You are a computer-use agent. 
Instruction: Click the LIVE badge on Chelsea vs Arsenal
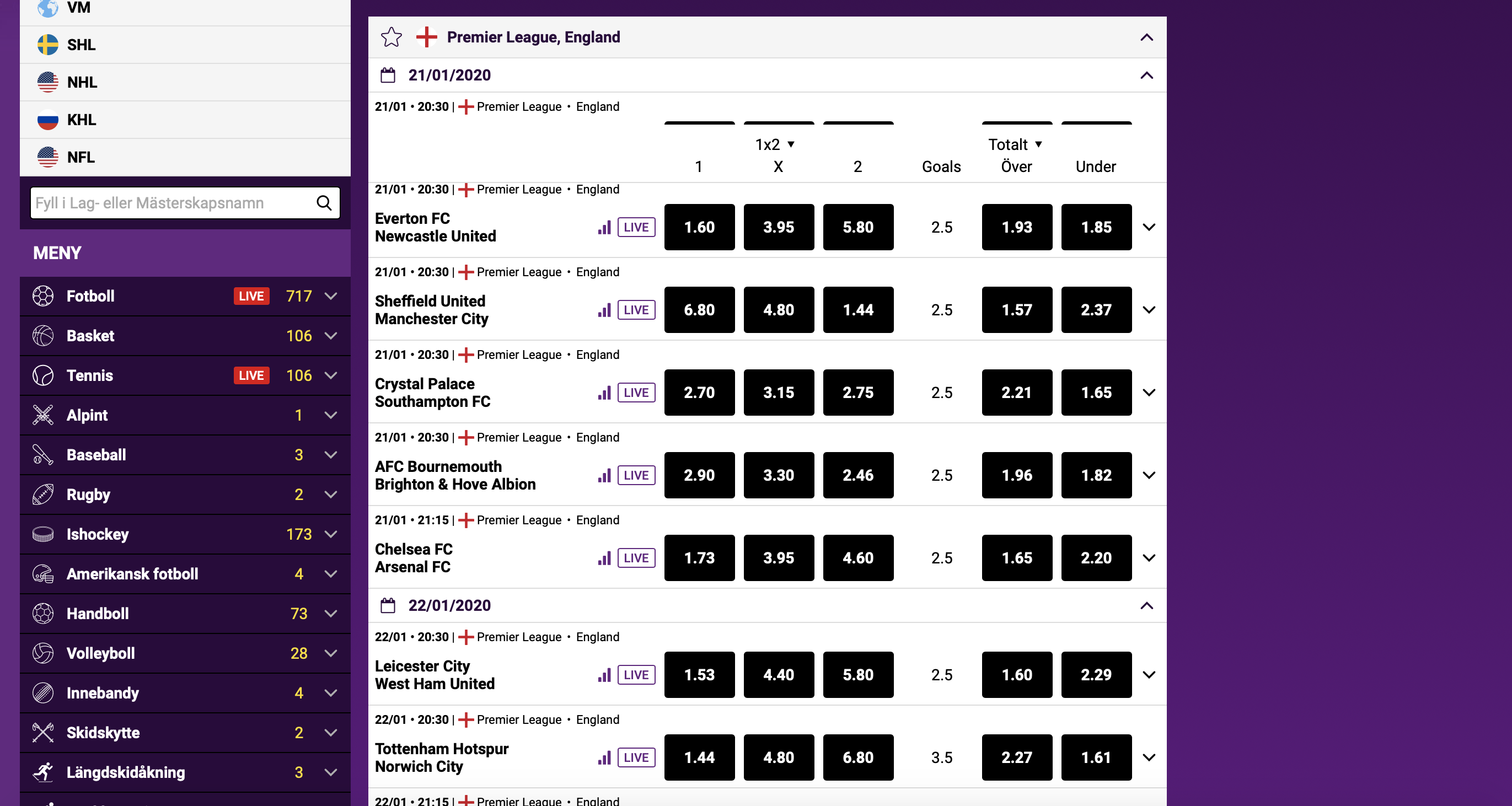point(636,558)
